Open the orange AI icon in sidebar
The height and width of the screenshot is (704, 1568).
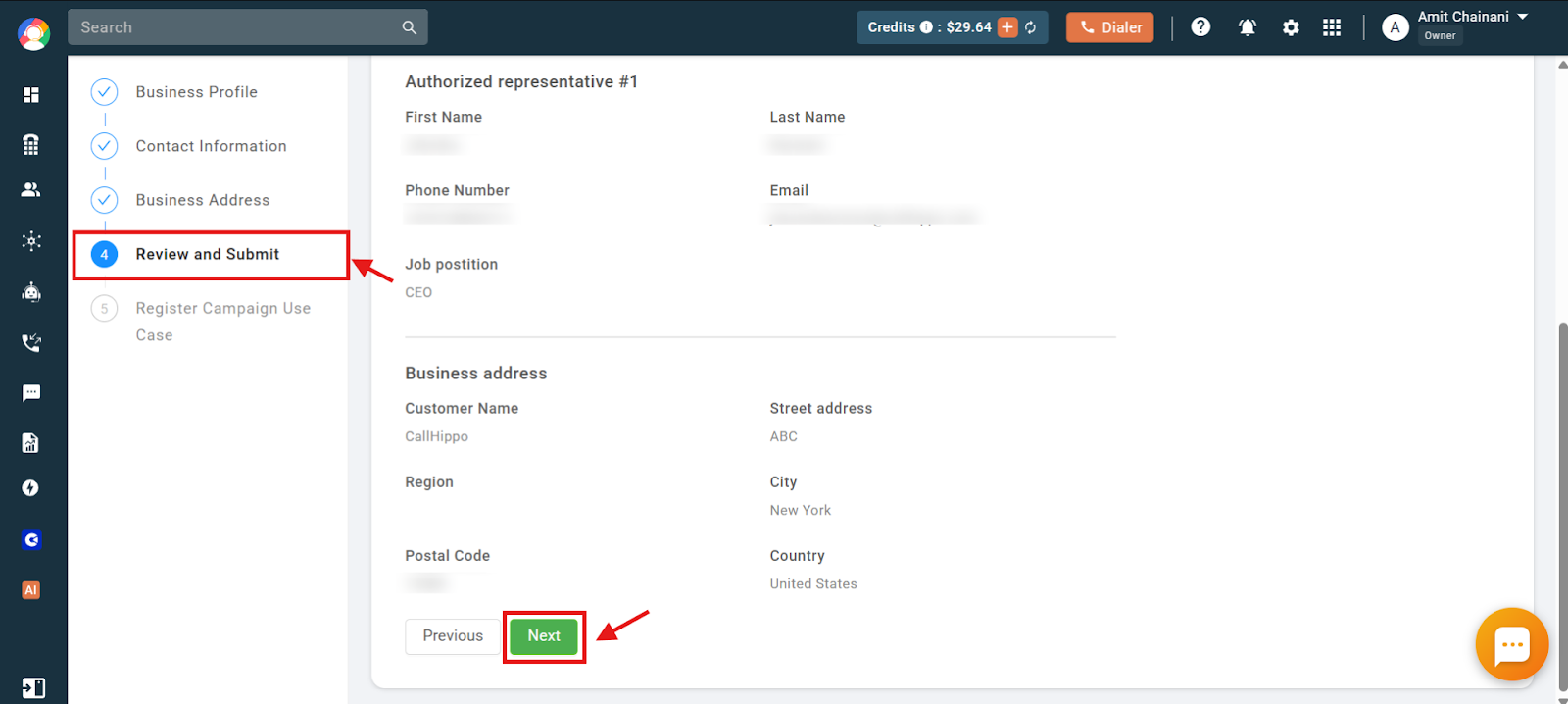click(x=31, y=590)
